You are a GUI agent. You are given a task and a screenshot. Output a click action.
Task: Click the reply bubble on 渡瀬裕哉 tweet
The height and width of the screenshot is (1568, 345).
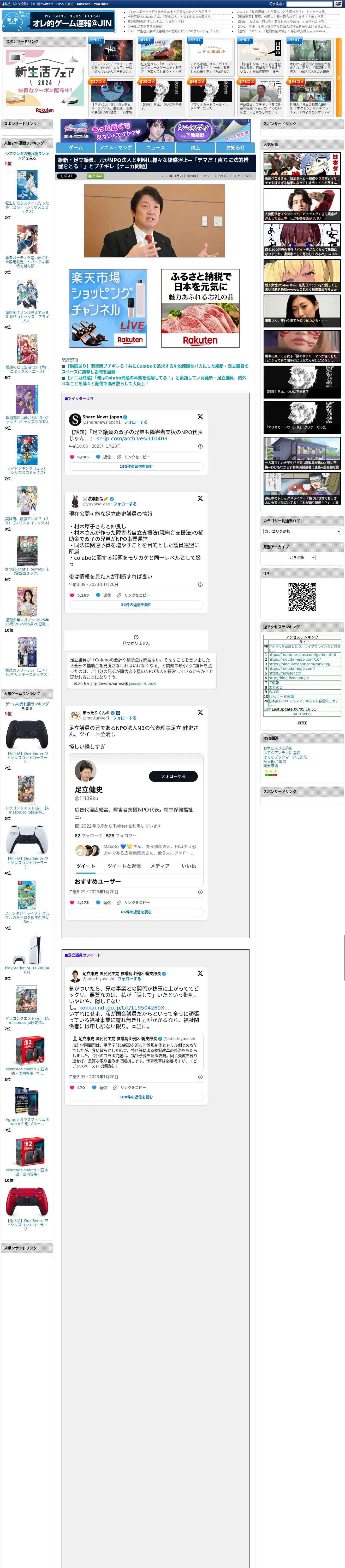point(98,595)
